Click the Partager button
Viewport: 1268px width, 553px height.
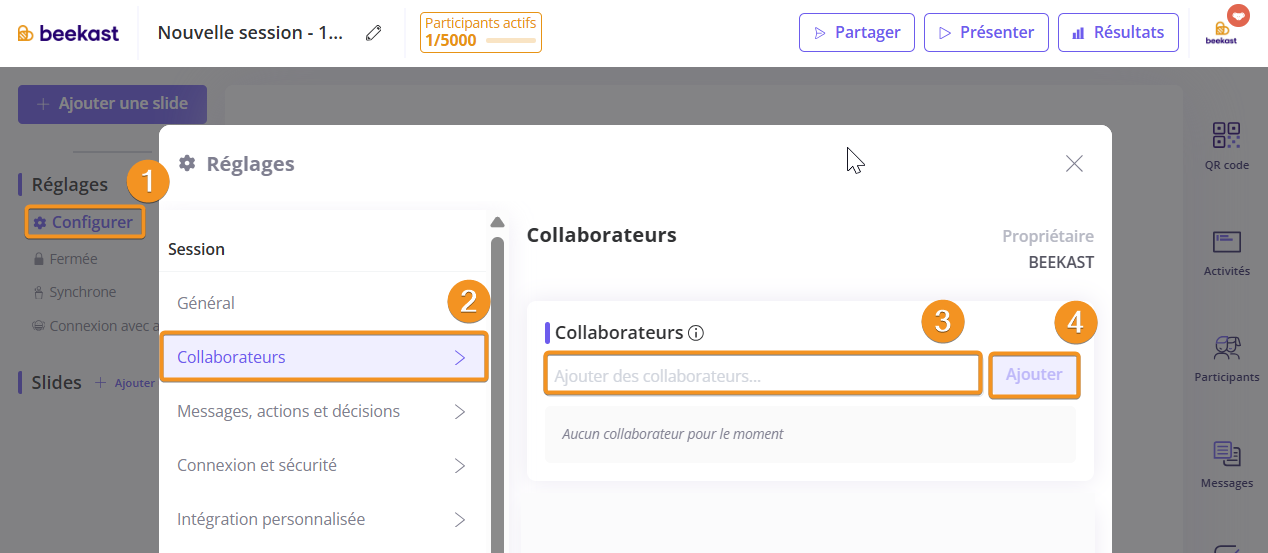pyautogui.click(x=856, y=32)
